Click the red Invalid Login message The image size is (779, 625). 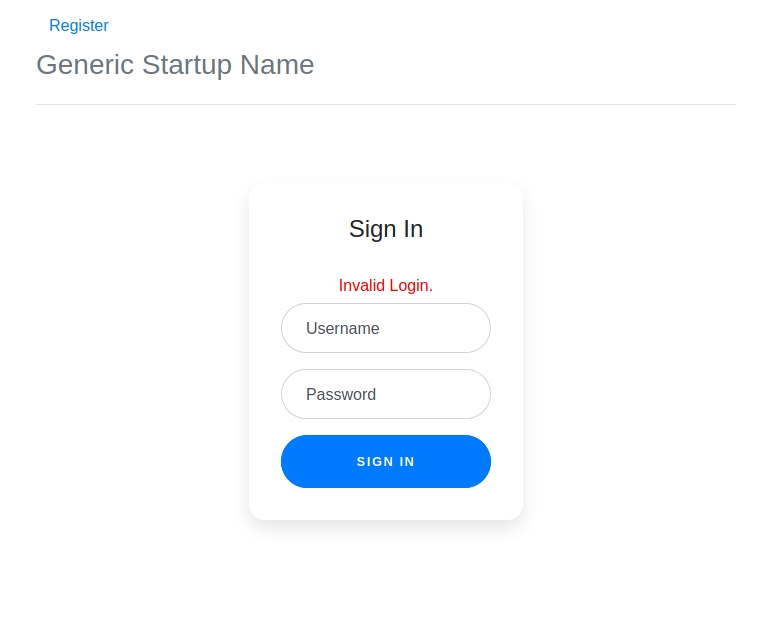pos(386,286)
